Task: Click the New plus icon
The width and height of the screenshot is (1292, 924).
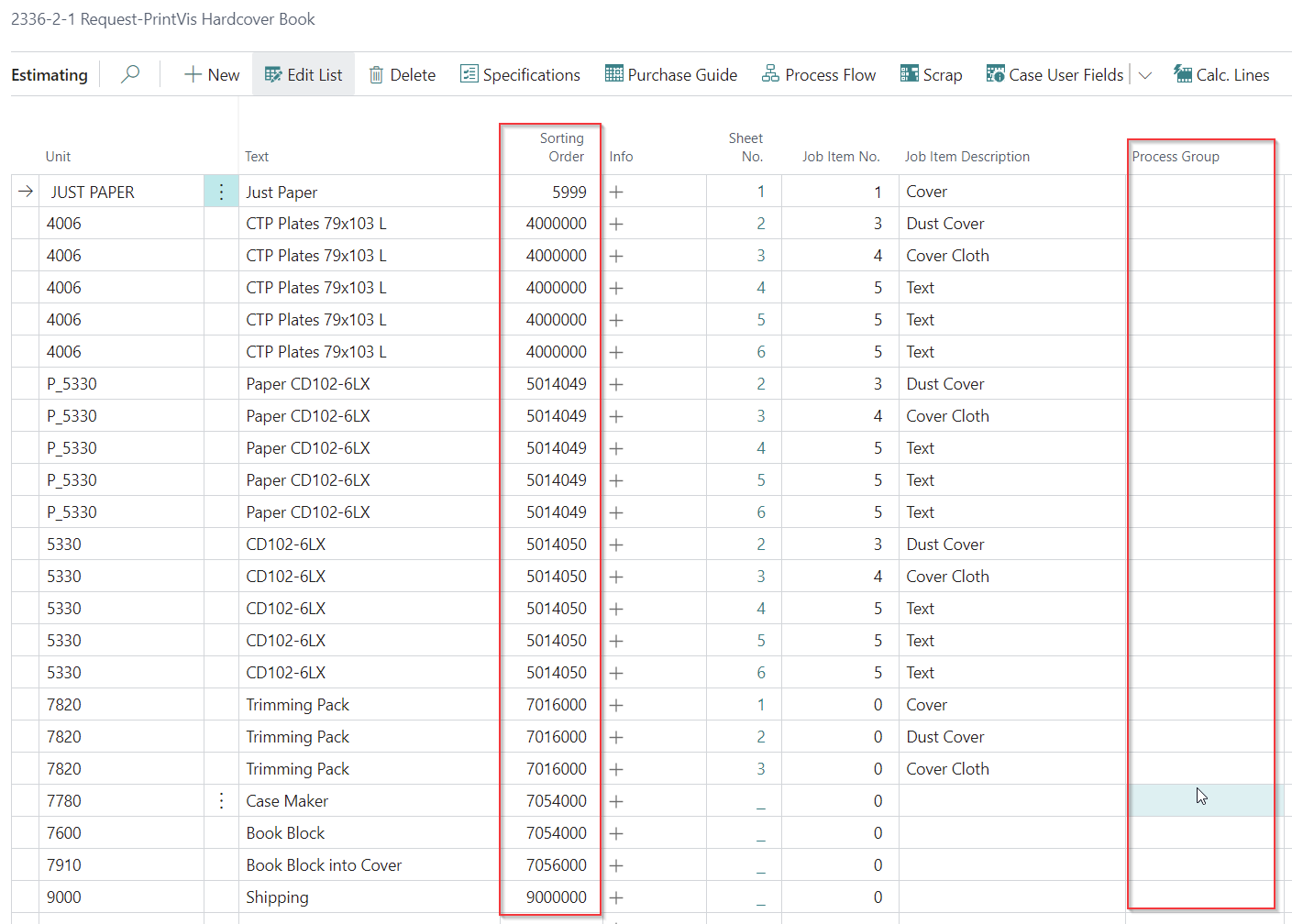Action: 193,75
